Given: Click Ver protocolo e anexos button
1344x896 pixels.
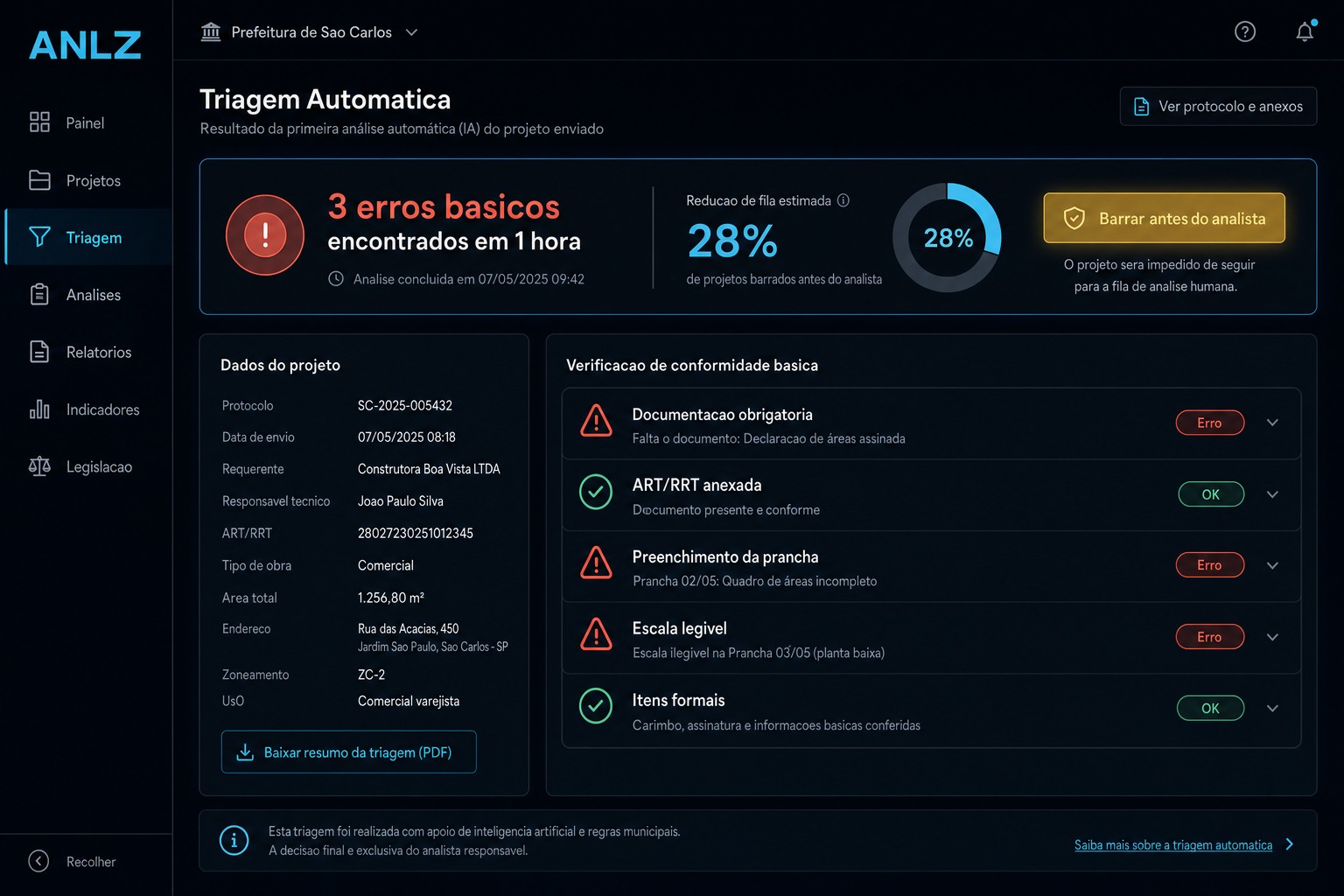Looking at the screenshot, I should tap(1218, 106).
